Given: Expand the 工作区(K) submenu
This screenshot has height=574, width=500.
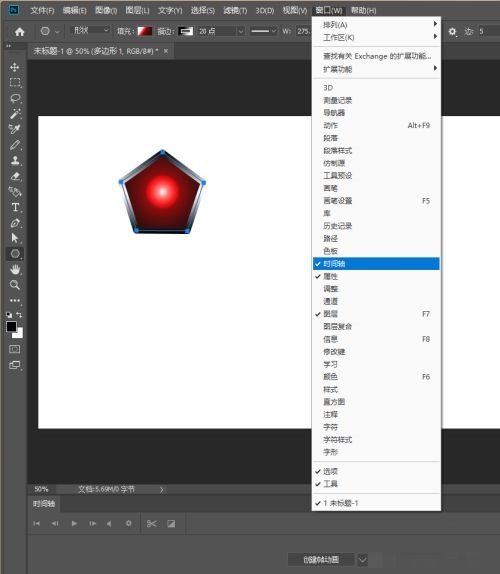Looking at the screenshot, I should click(x=376, y=37).
